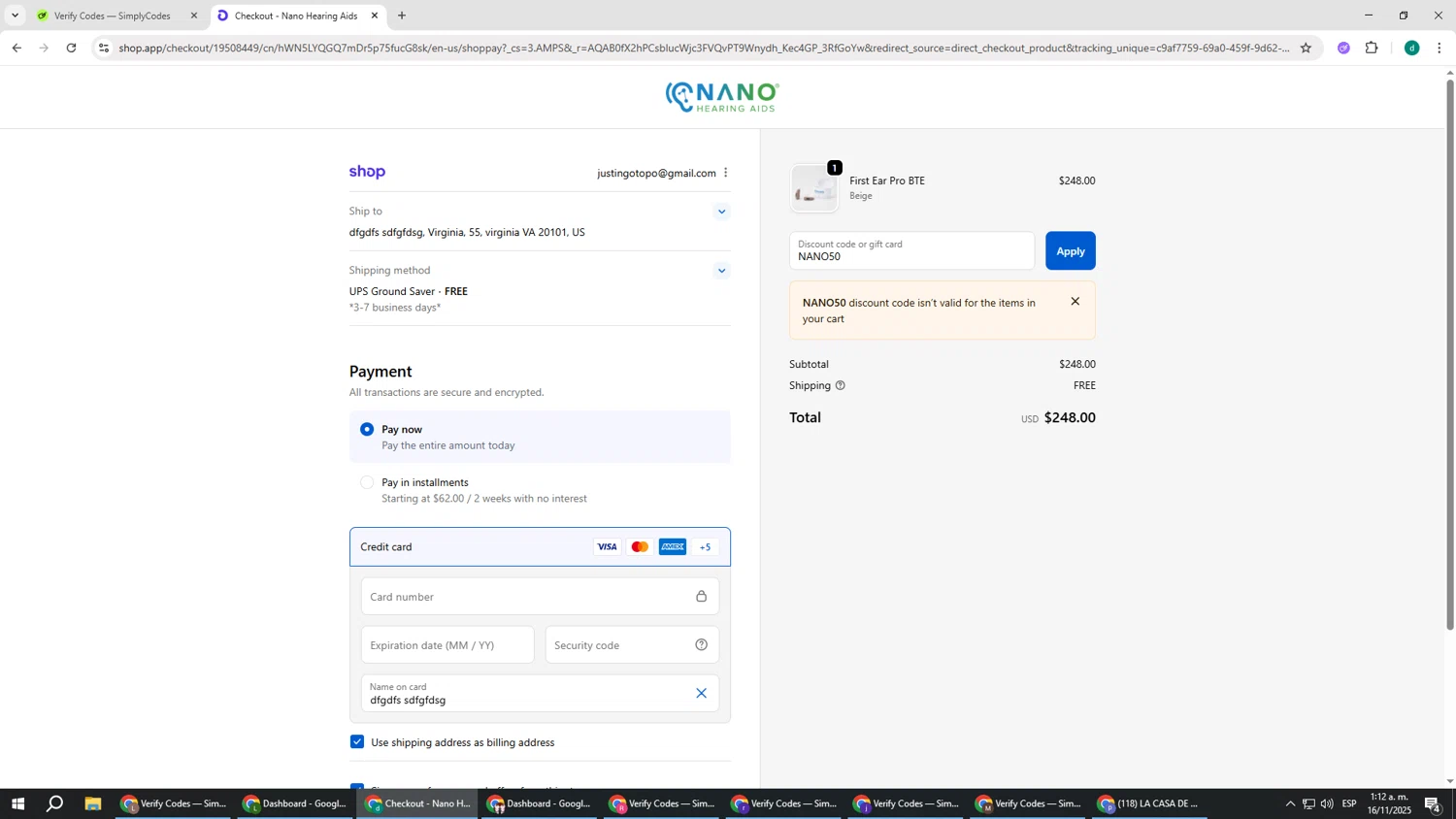Open first Dashboard Google taskbar window
The height and width of the screenshot is (819, 1456).
click(x=295, y=803)
